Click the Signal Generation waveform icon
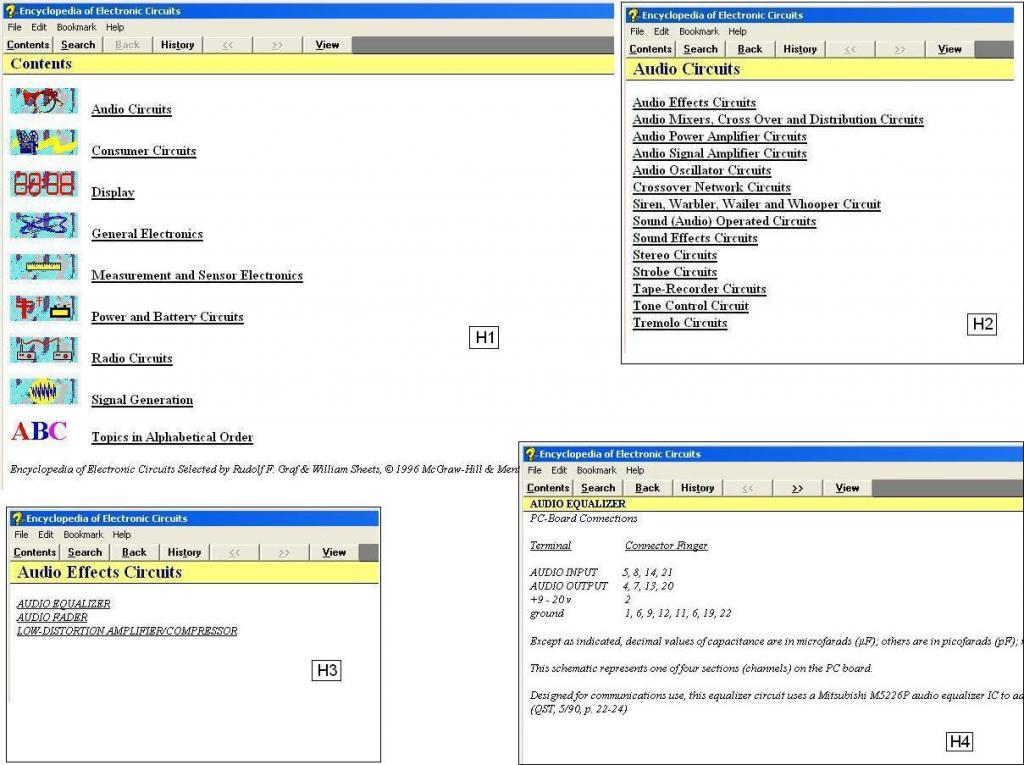 tap(44, 391)
